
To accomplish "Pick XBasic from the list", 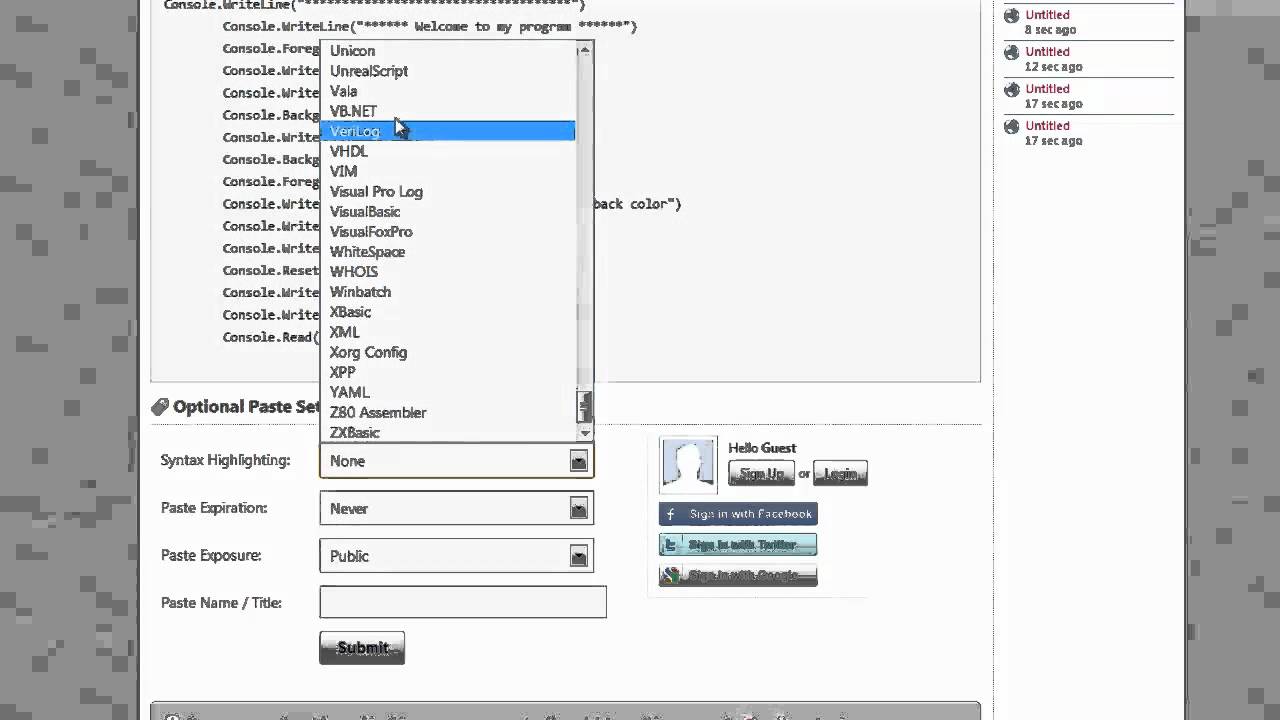I will pos(350,311).
